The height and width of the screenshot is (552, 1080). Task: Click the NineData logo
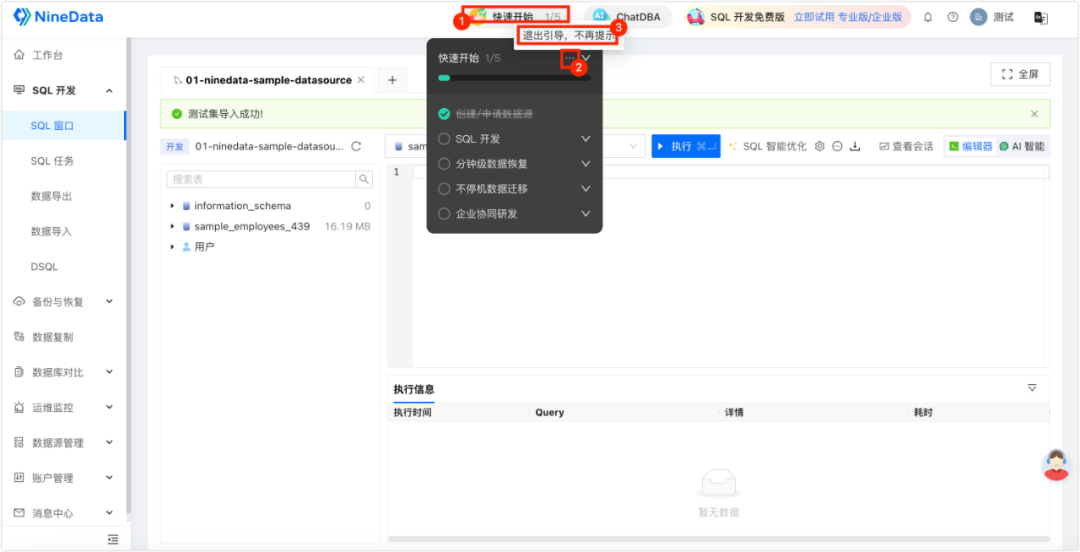pos(59,17)
